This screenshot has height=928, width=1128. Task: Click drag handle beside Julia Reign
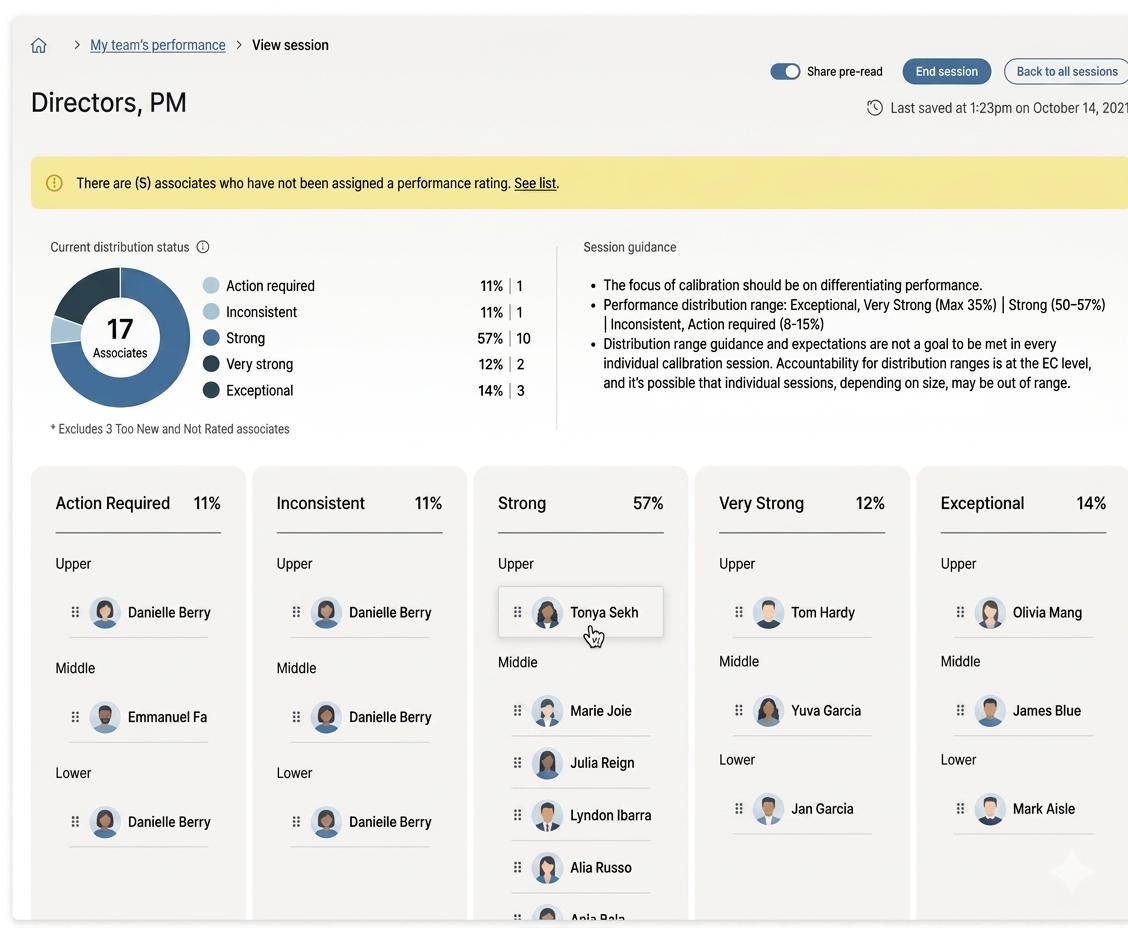517,763
